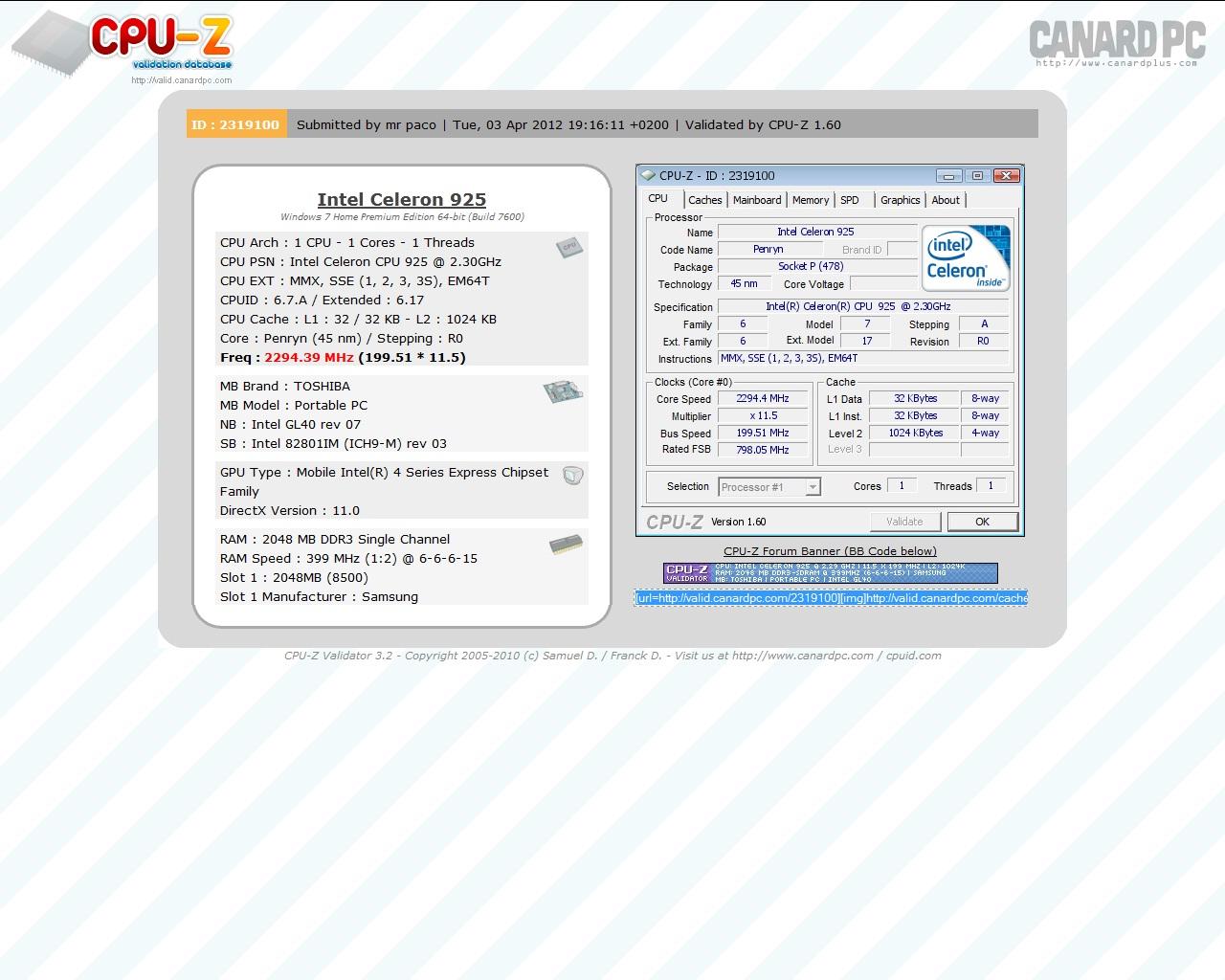Click the motherboard icon beside MB Brand

tap(563, 390)
